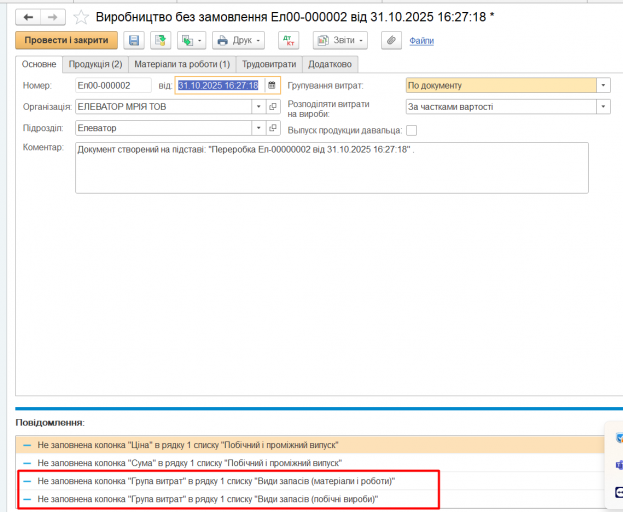Open the calendar picker for date
This screenshot has width=623, height=512.
pos(272,85)
